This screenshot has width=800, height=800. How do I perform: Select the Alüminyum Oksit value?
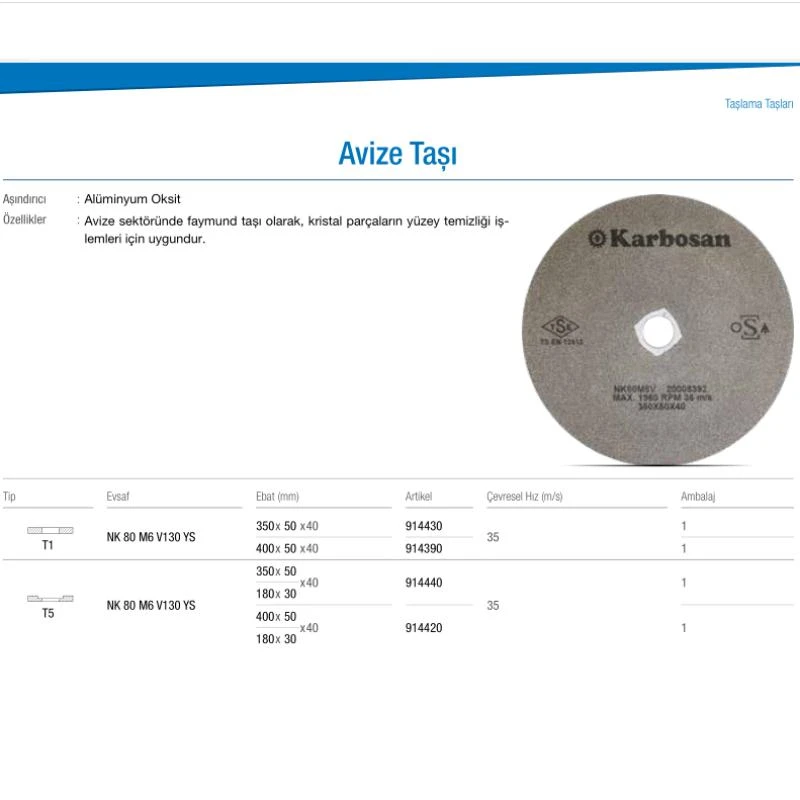[x=132, y=199]
